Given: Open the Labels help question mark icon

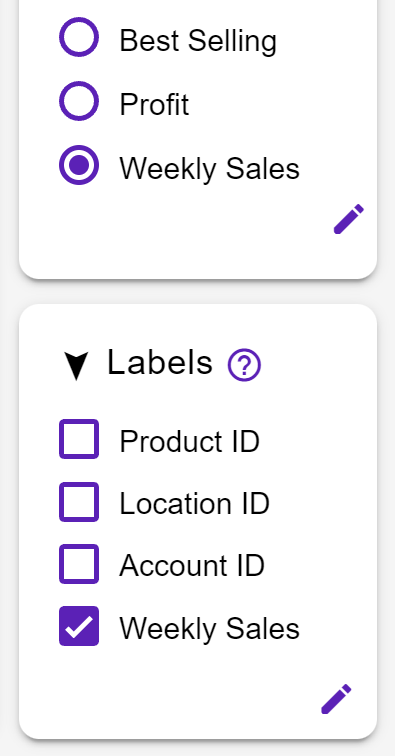Looking at the screenshot, I should click(x=245, y=366).
